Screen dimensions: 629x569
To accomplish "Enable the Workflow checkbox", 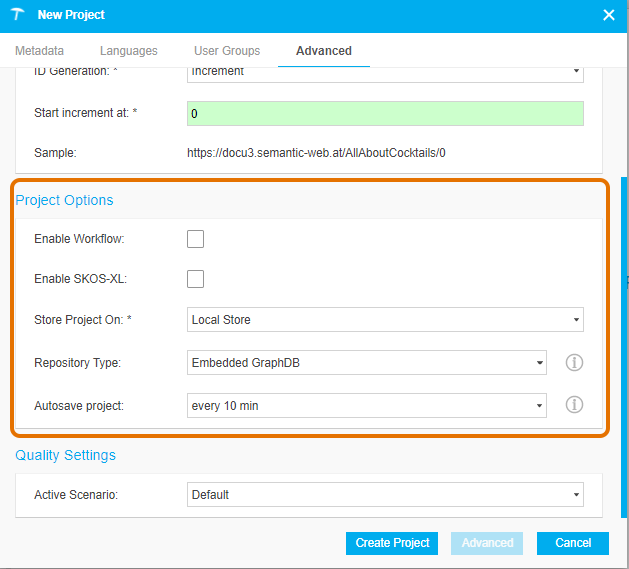I will click(x=196, y=238).
